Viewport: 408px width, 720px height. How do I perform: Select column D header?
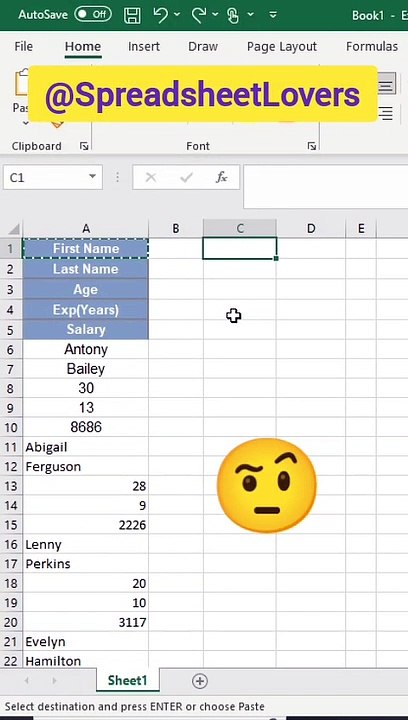click(311, 228)
